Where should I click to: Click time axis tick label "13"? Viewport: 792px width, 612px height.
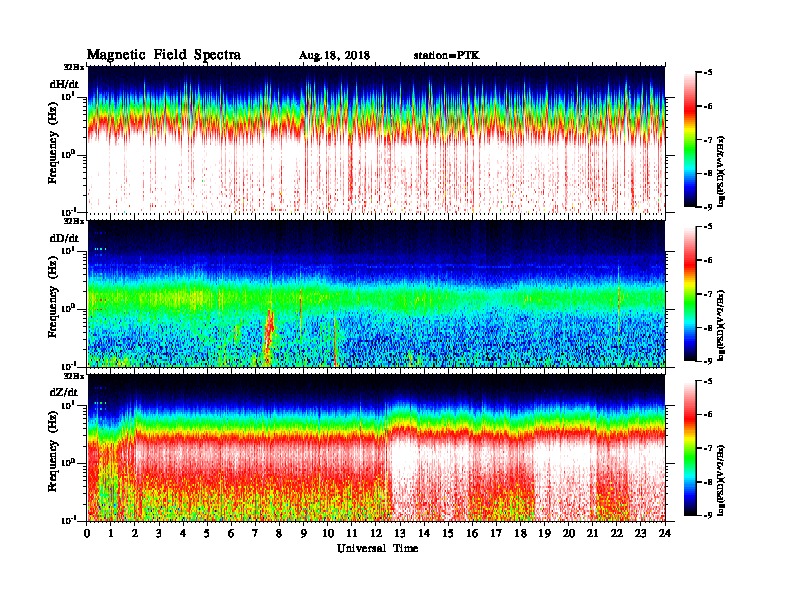[x=400, y=534]
